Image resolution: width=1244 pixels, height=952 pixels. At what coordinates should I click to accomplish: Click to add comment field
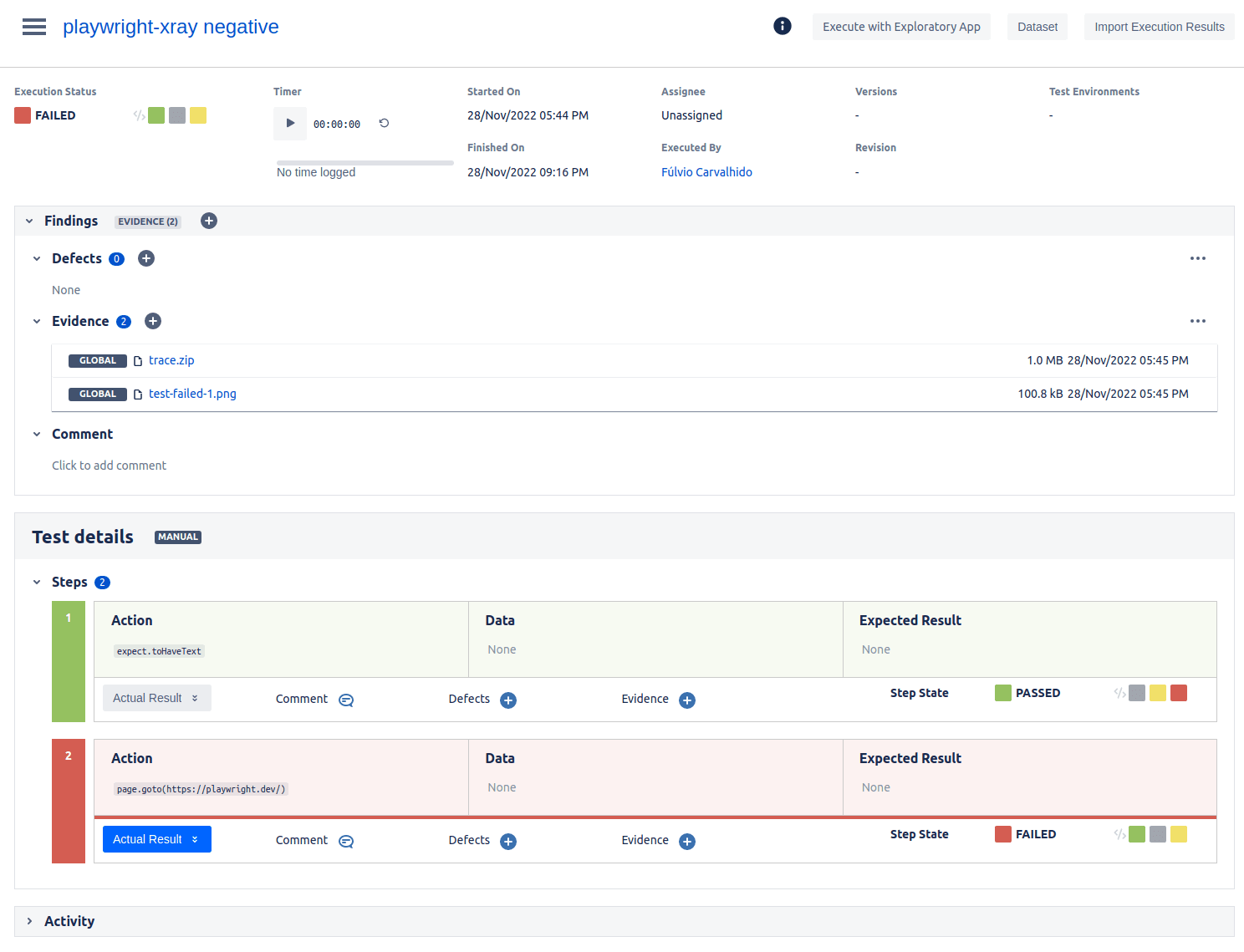click(109, 466)
